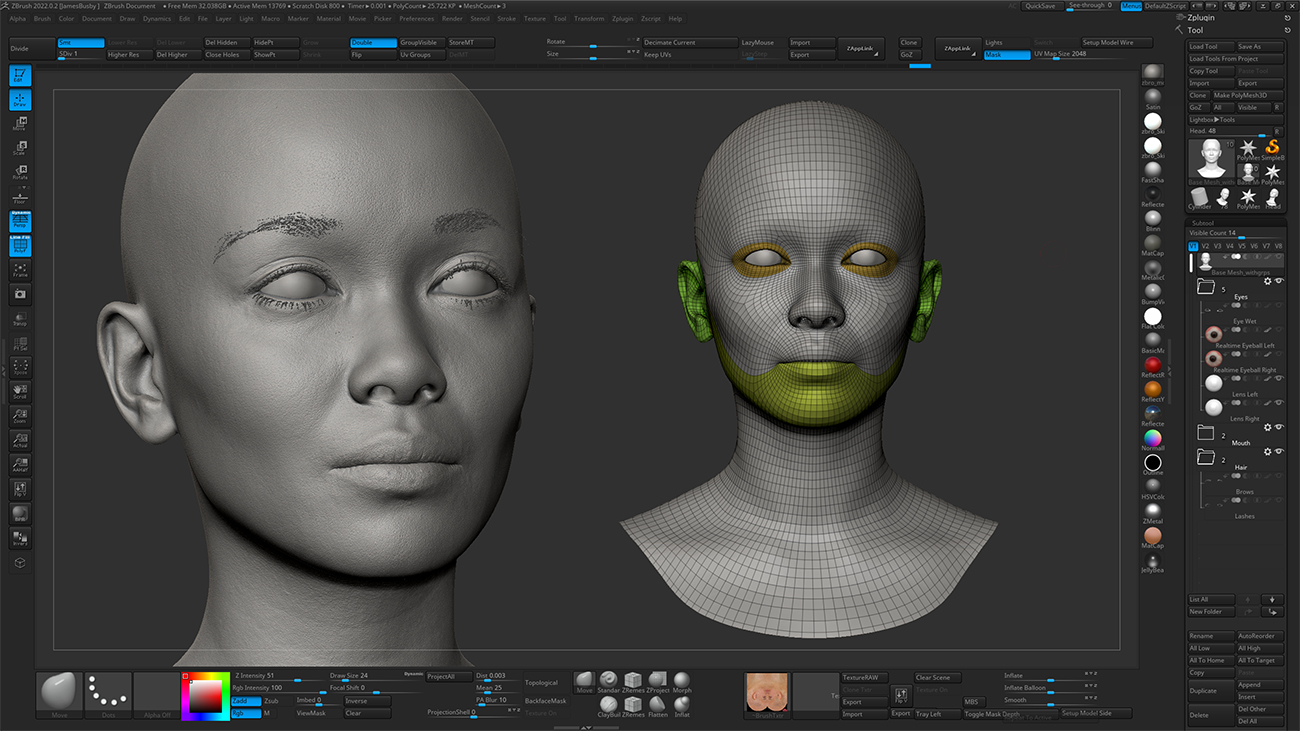Select the Rotate transform tool icon

click(20, 172)
